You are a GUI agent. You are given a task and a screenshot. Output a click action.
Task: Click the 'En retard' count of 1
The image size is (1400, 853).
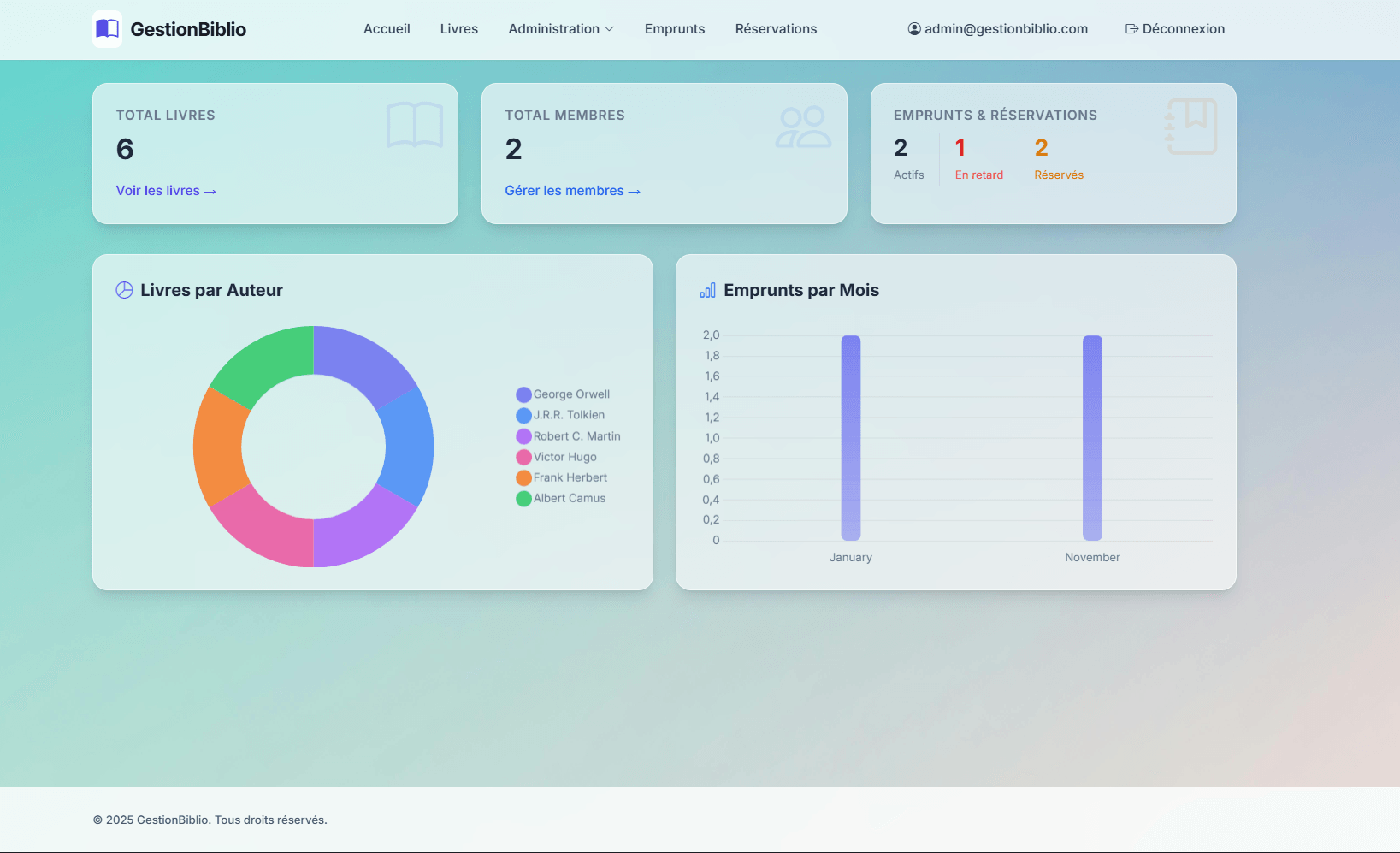pyautogui.click(x=960, y=148)
